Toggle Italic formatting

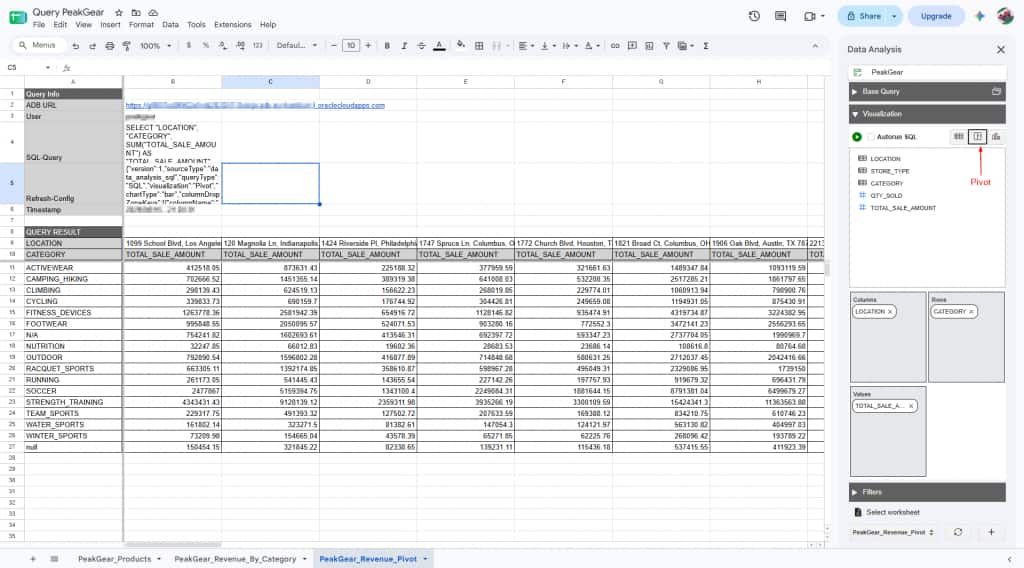pyautogui.click(x=404, y=46)
